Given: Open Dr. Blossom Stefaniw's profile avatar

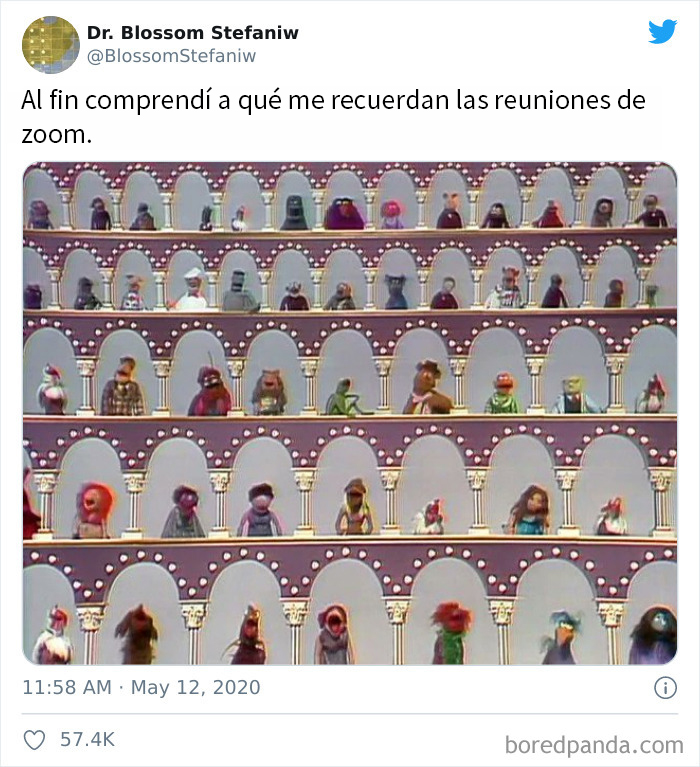Looking at the screenshot, I should 51,45.
